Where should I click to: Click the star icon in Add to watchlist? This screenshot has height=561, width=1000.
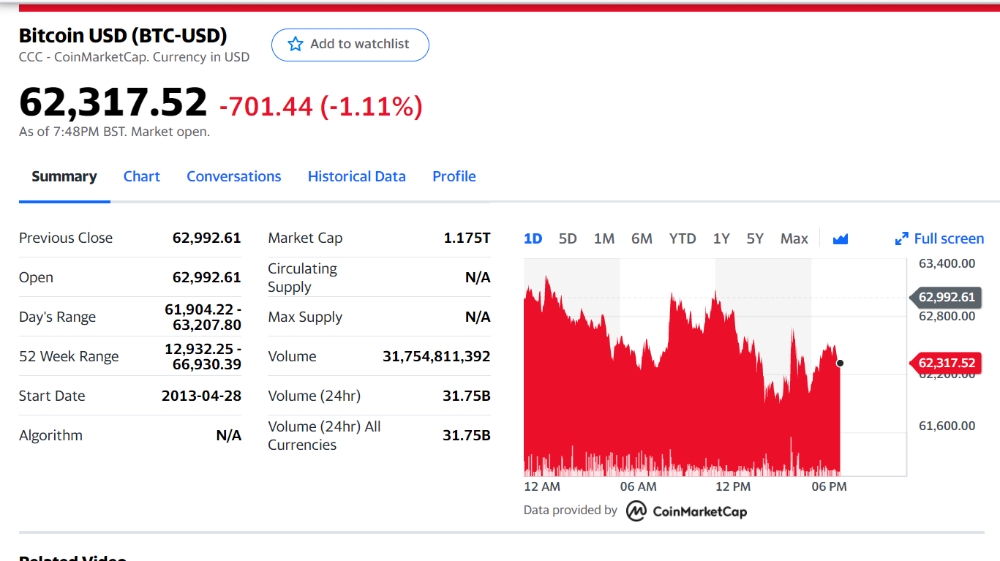click(x=295, y=44)
